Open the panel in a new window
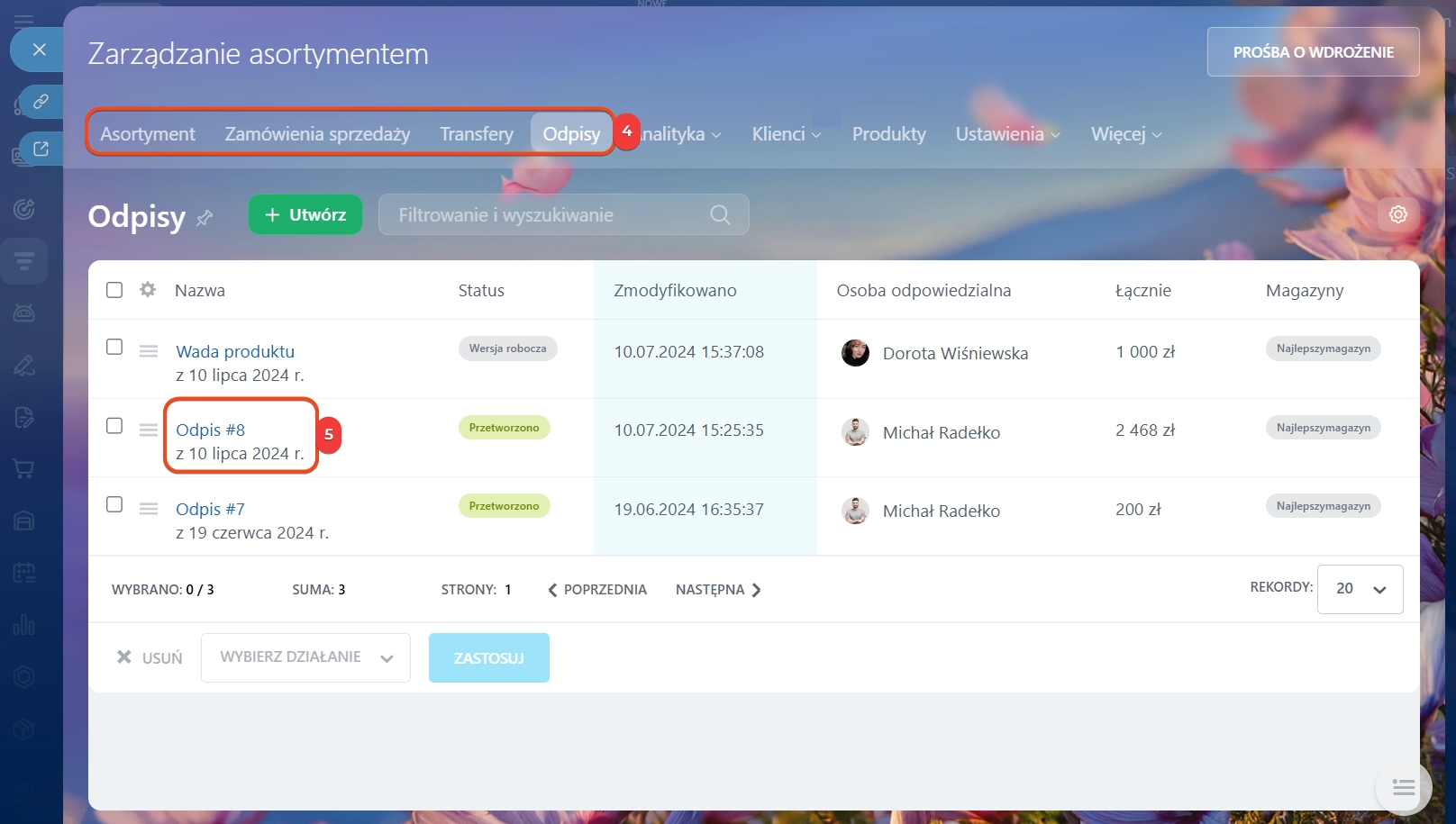The image size is (1456, 824). tap(41, 149)
